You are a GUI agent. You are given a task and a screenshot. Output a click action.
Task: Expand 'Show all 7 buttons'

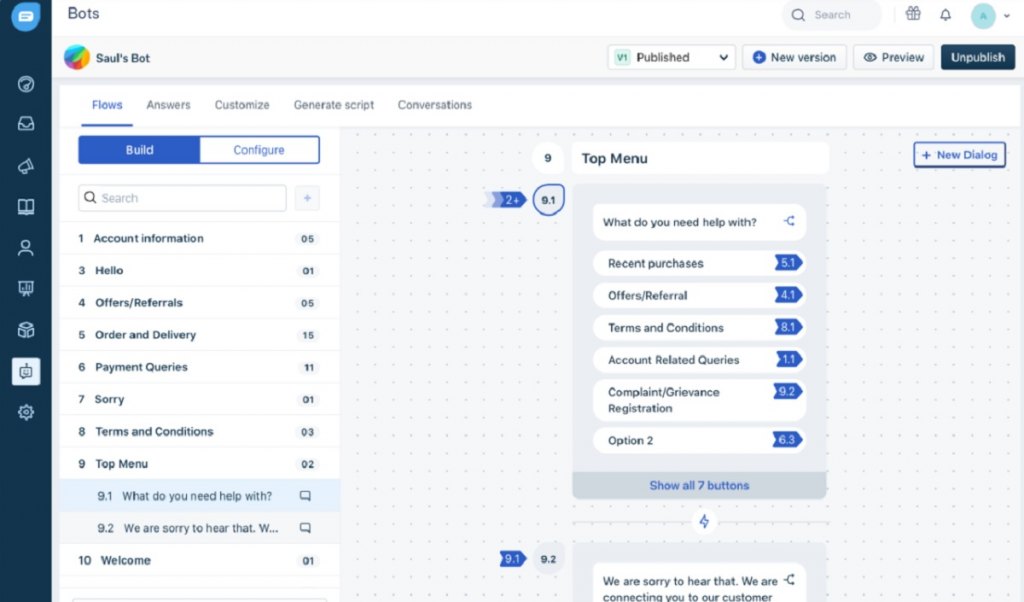click(x=699, y=485)
